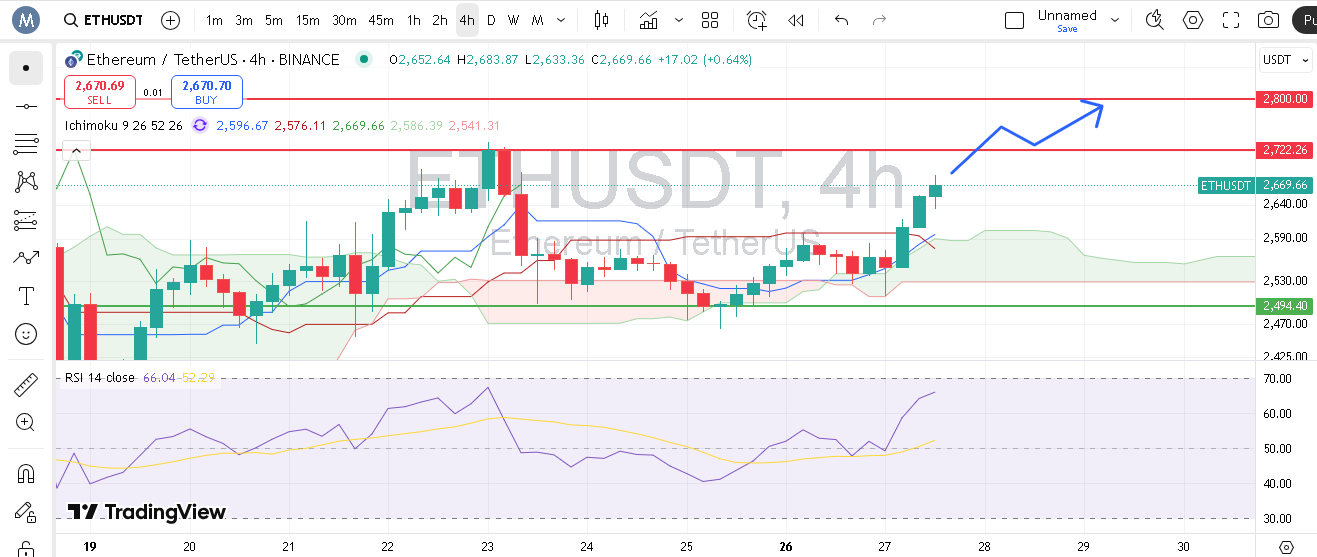Click the TradingView logo
The width and height of the screenshot is (1317, 557).
pyautogui.click(x=147, y=512)
